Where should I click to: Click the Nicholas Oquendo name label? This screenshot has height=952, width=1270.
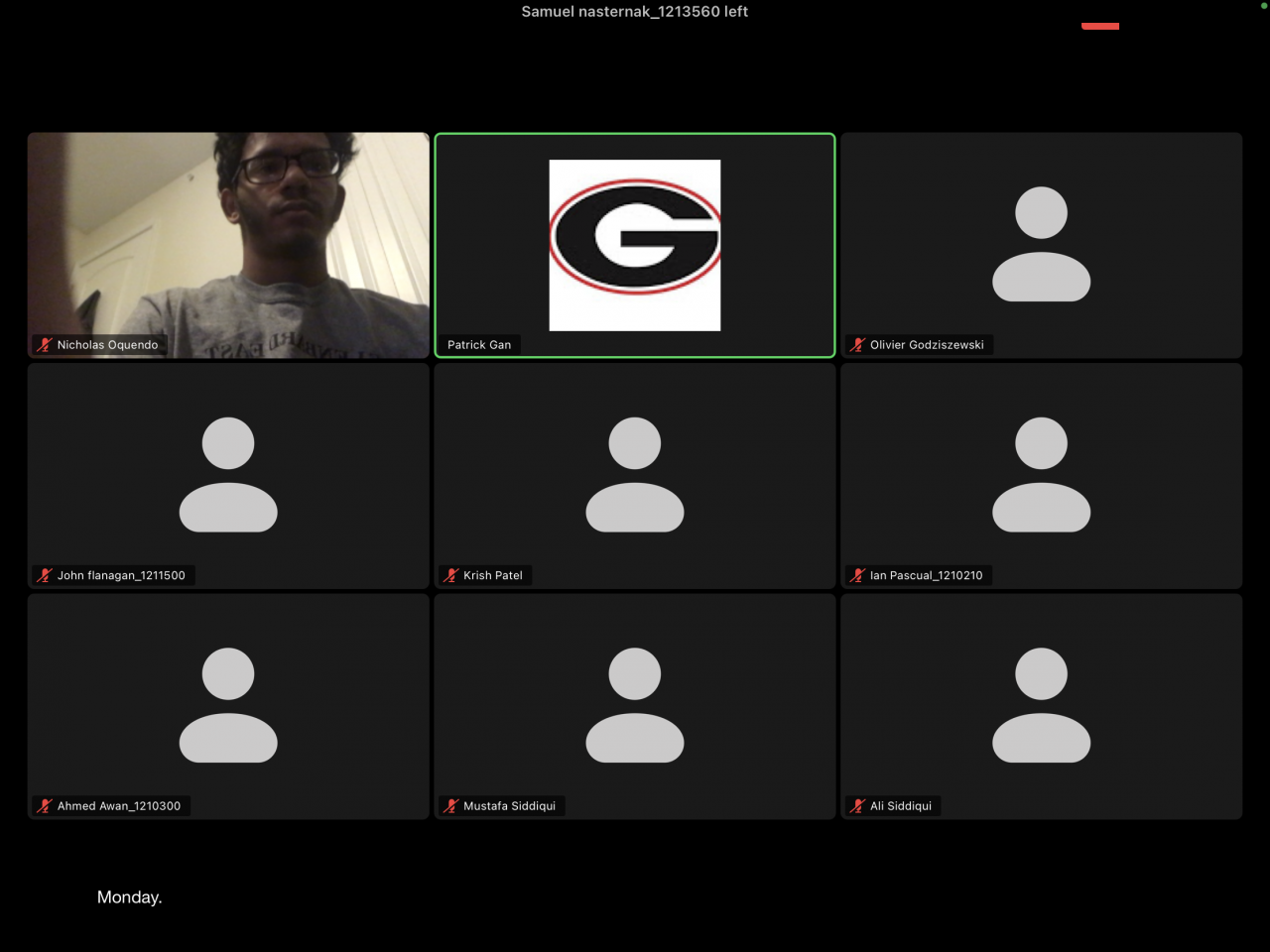pyautogui.click(x=107, y=345)
